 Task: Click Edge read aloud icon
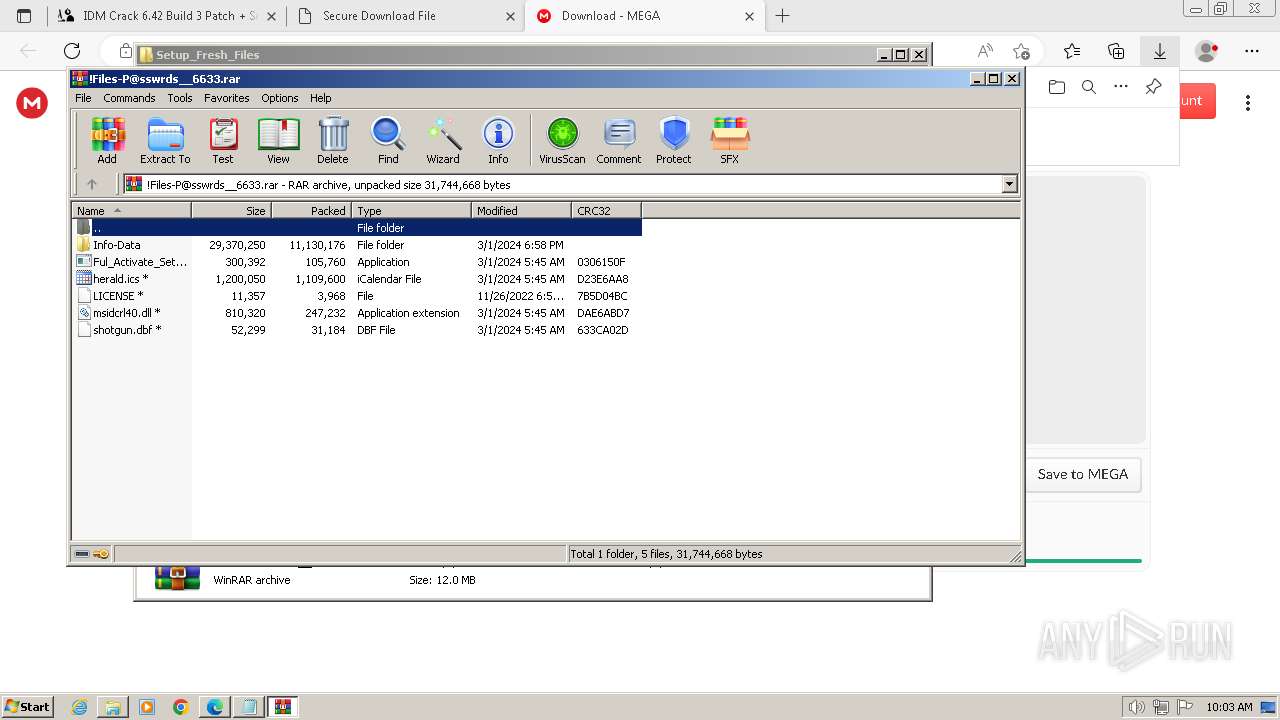985,51
